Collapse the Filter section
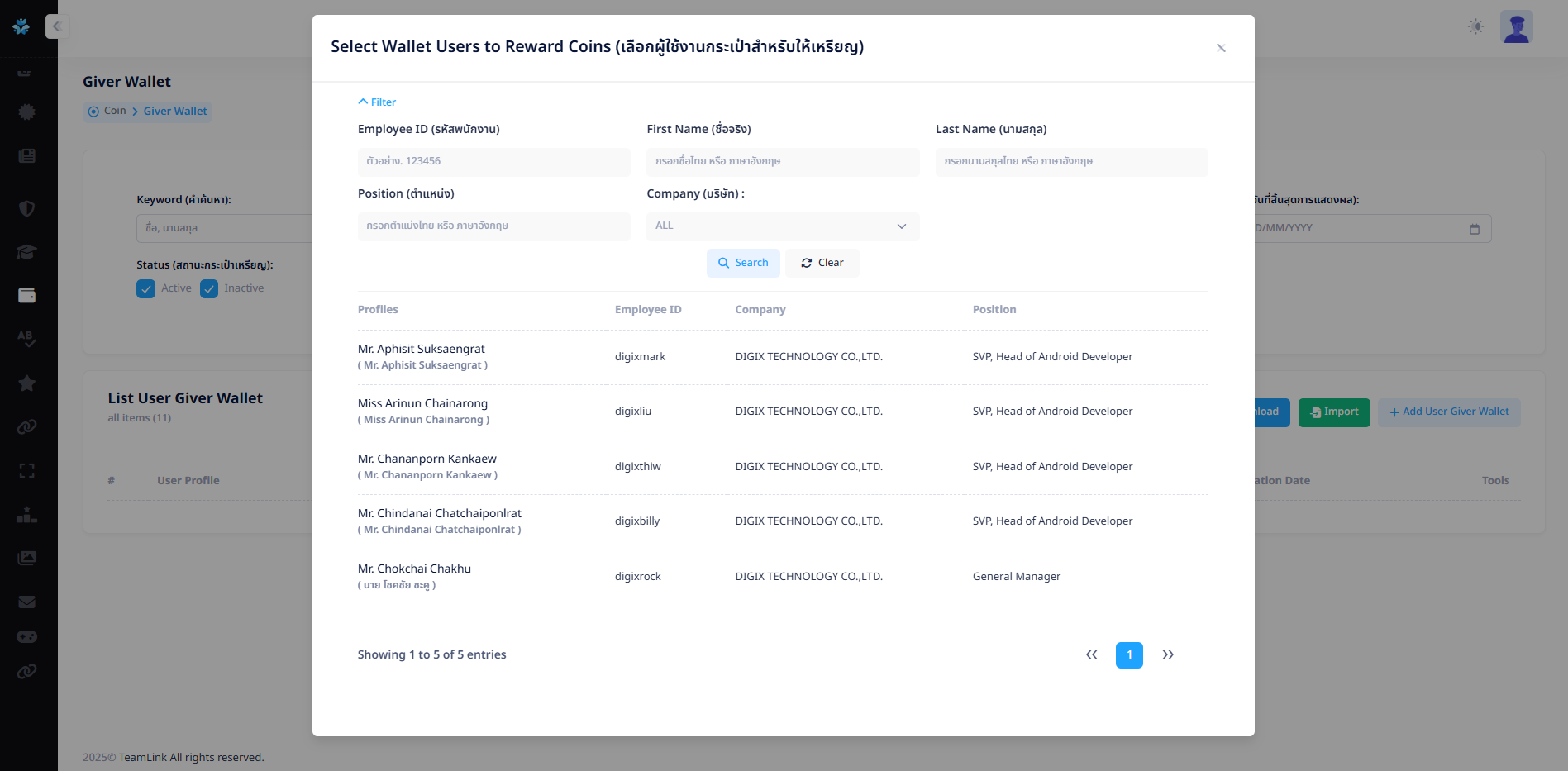Screen dimensions: 1568x771 [x=377, y=102]
